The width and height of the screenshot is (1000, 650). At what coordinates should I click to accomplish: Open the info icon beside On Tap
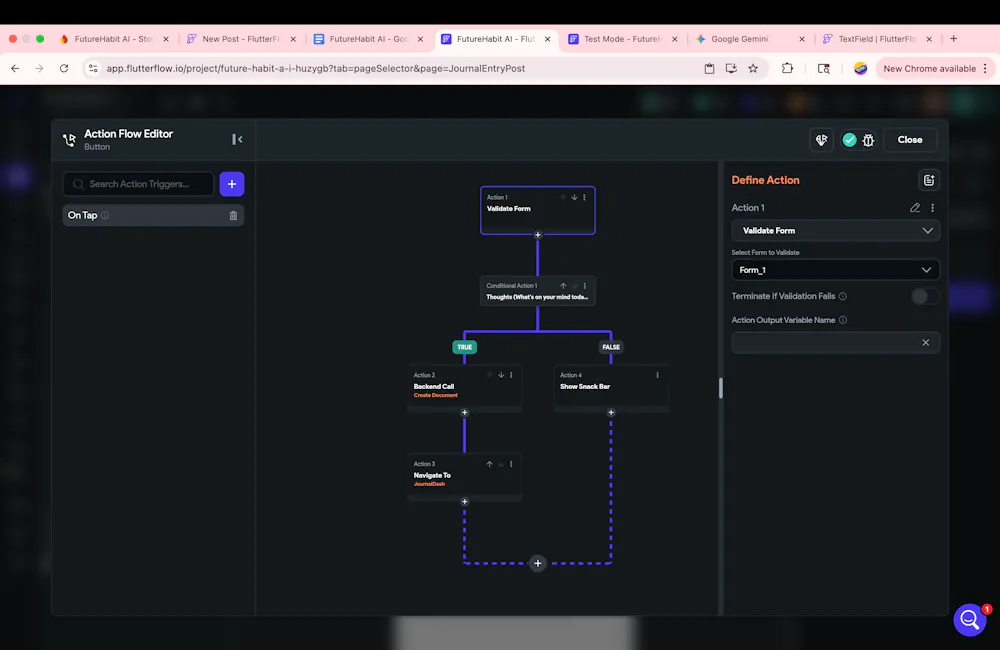coord(105,216)
